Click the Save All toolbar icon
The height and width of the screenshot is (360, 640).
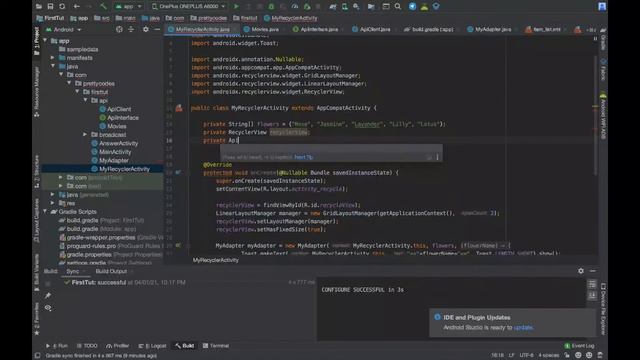(x=50, y=6)
